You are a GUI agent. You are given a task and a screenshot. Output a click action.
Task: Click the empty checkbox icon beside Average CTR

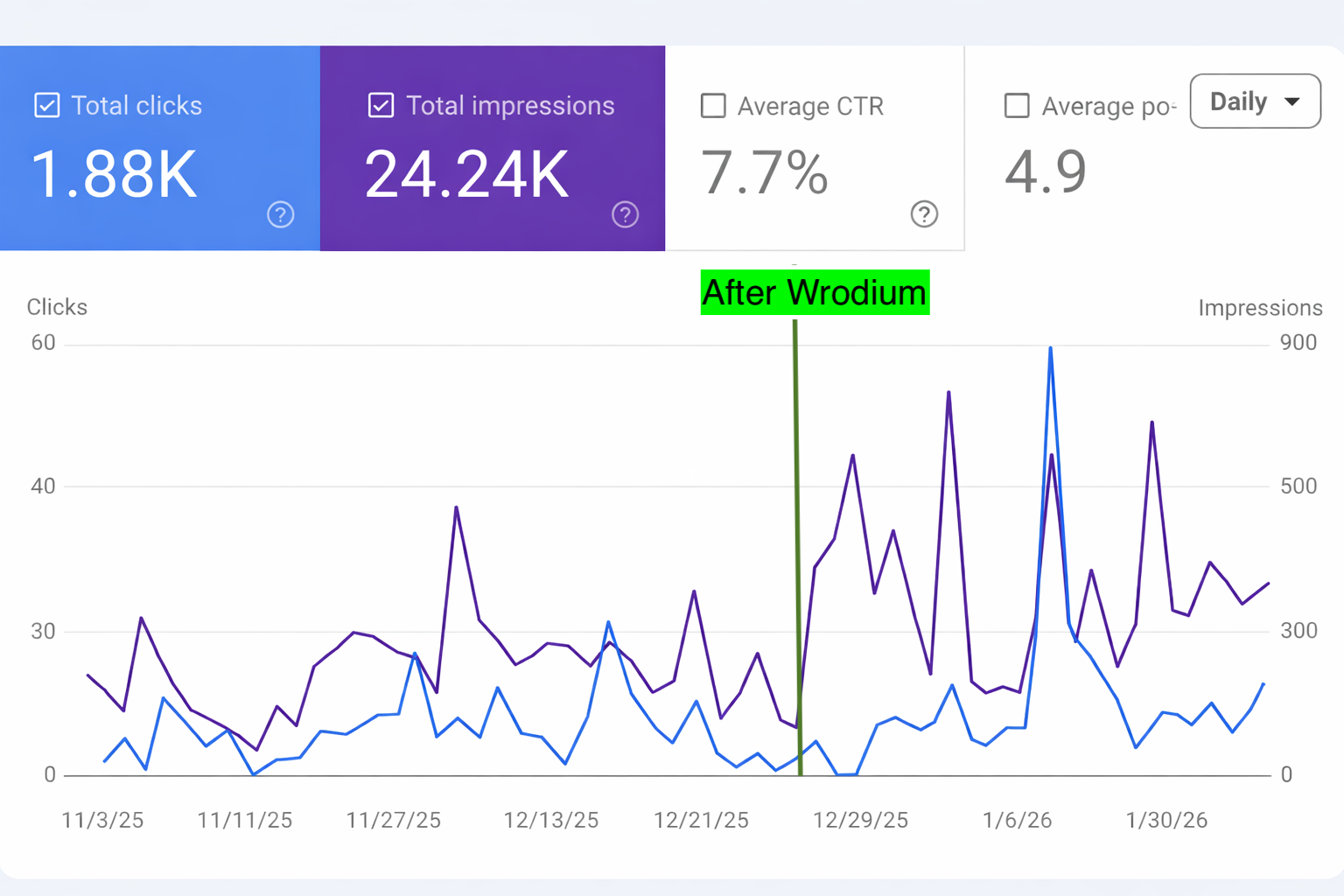[713, 105]
